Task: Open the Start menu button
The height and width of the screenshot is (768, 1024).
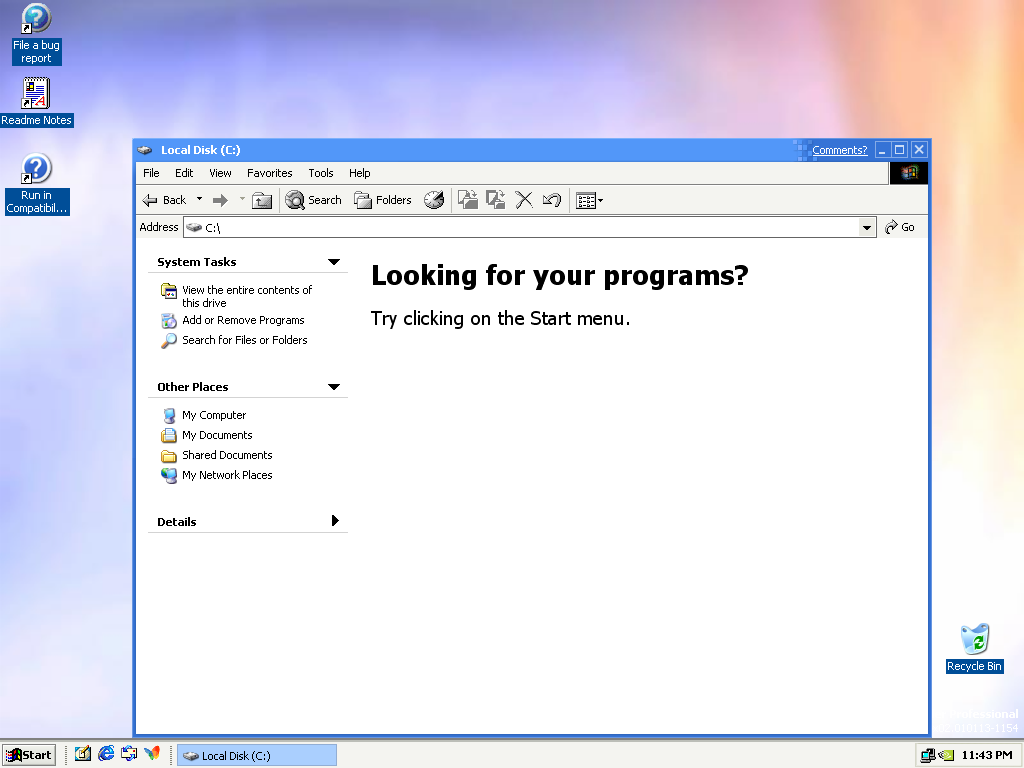Action: (29, 755)
